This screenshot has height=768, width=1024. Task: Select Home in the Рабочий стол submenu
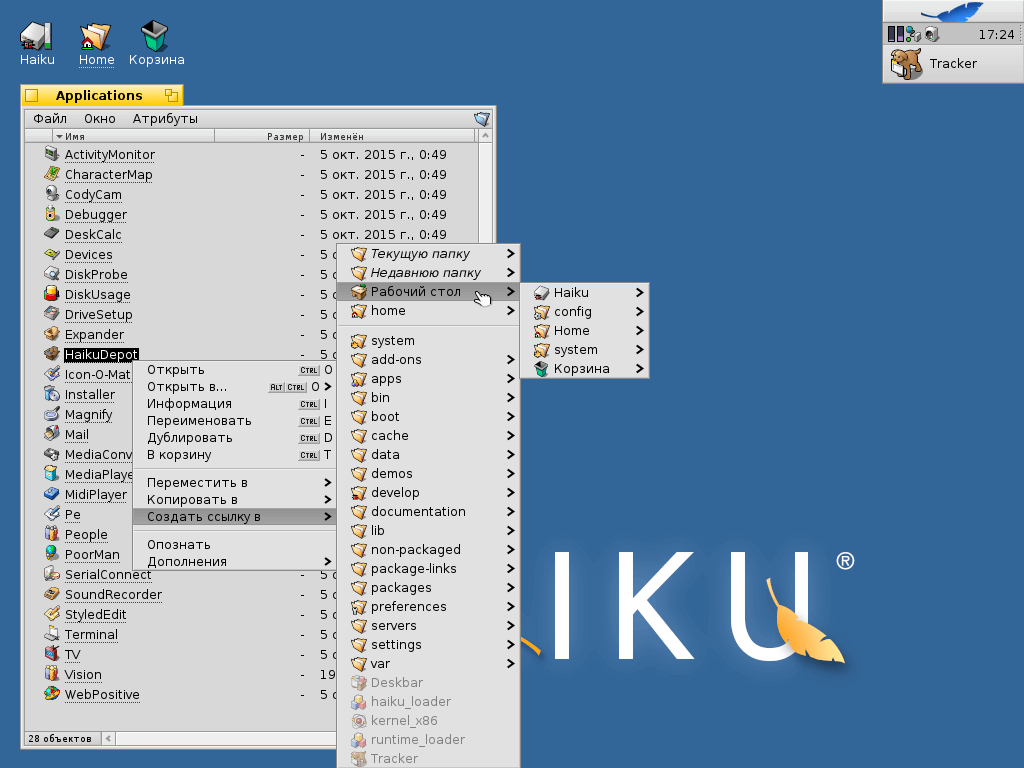click(584, 331)
